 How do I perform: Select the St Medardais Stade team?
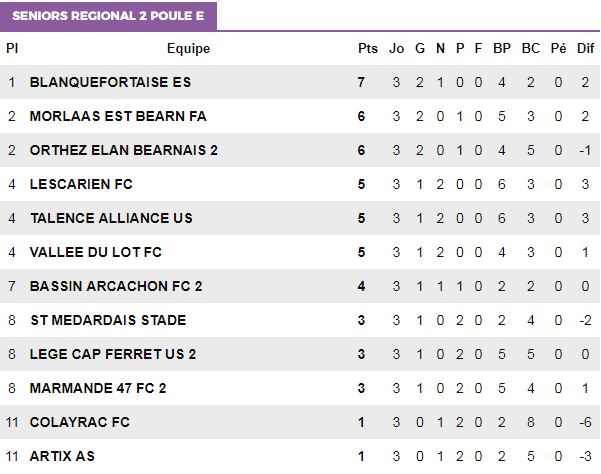(108, 320)
